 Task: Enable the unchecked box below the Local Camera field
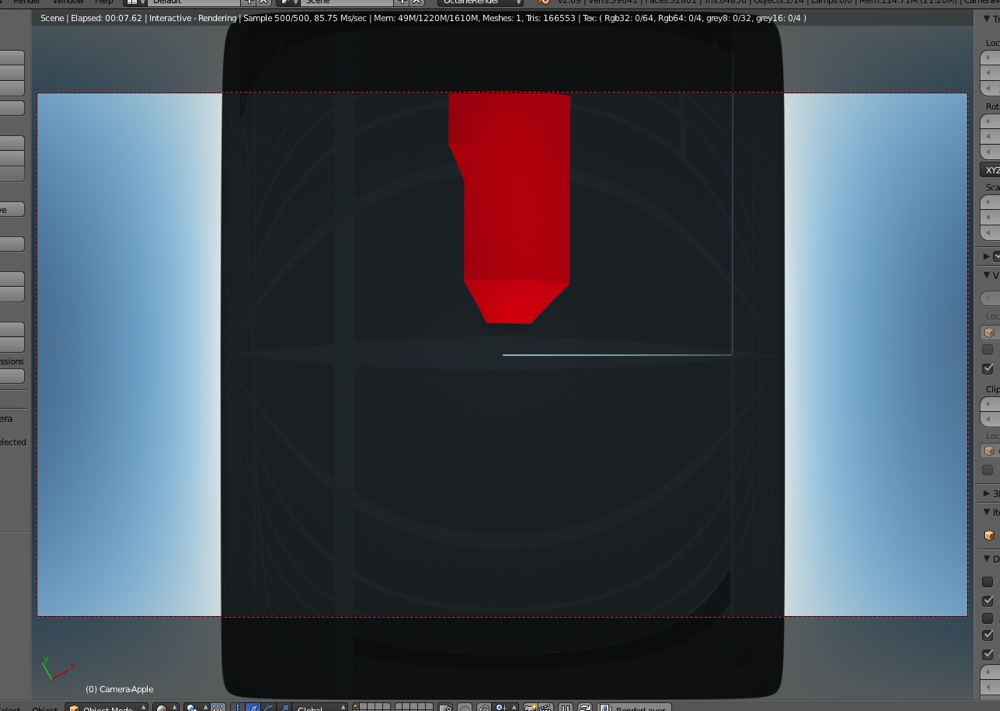pos(988,470)
